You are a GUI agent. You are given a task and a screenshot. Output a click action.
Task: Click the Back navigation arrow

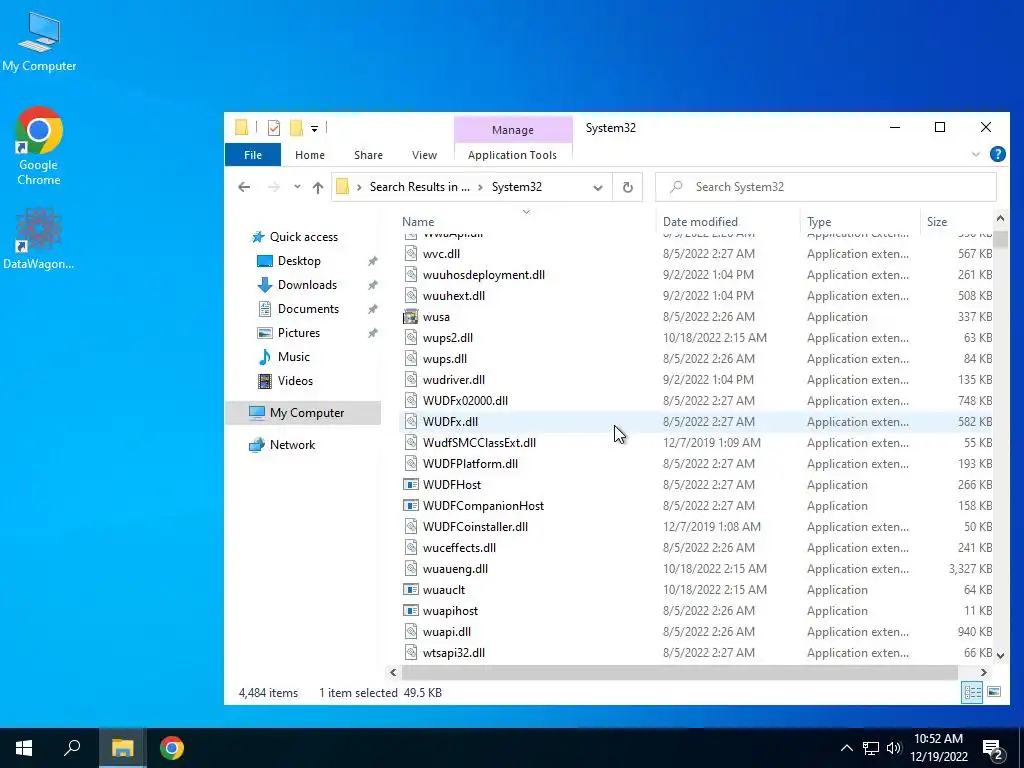click(244, 187)
